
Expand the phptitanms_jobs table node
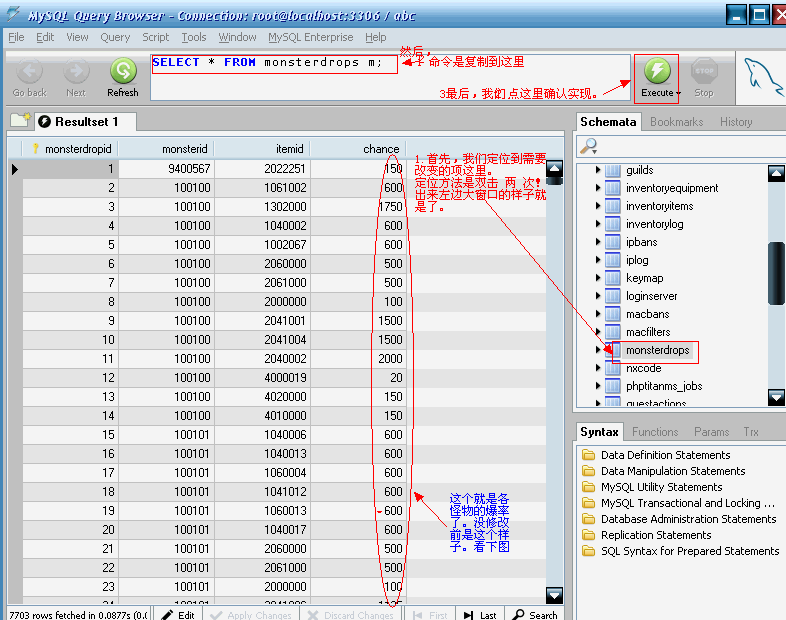click(598, 386)
